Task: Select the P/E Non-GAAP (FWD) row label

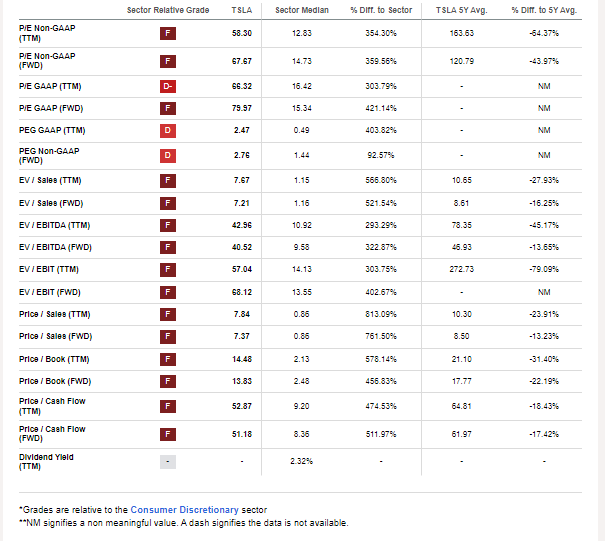Action: (x=47, y=61)
